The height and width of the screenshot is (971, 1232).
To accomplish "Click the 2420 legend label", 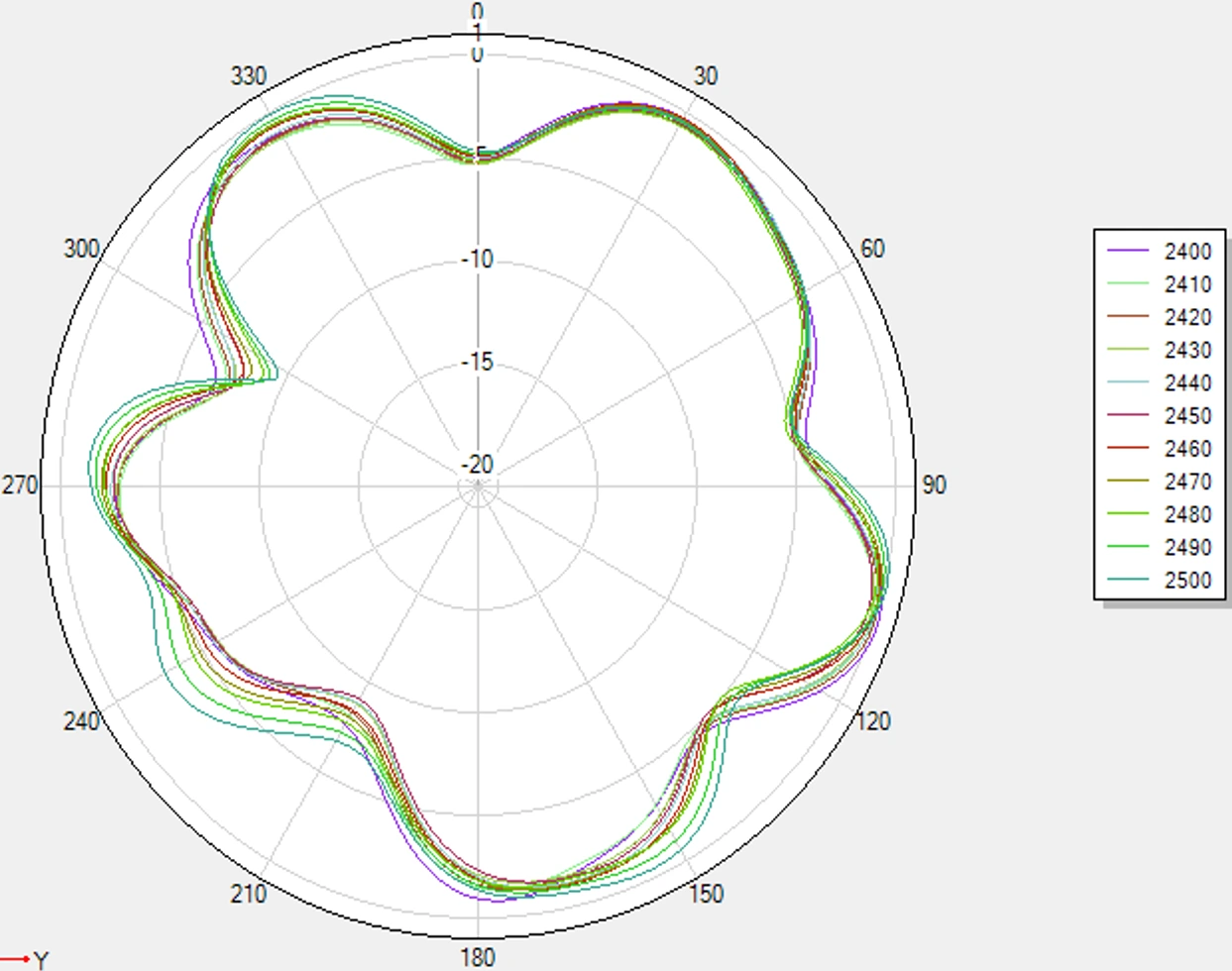I will click(x=1187, y=317).
